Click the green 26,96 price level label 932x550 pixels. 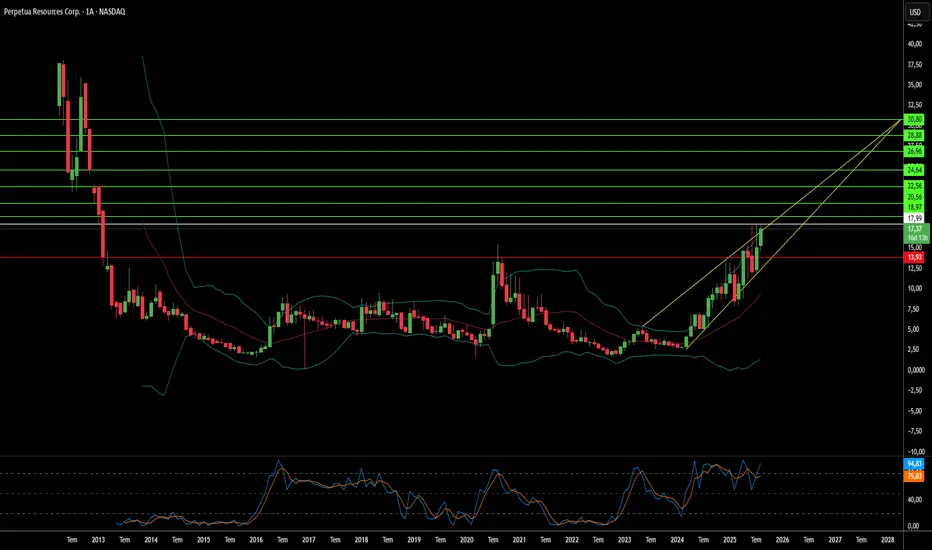(x=913, y=152)
